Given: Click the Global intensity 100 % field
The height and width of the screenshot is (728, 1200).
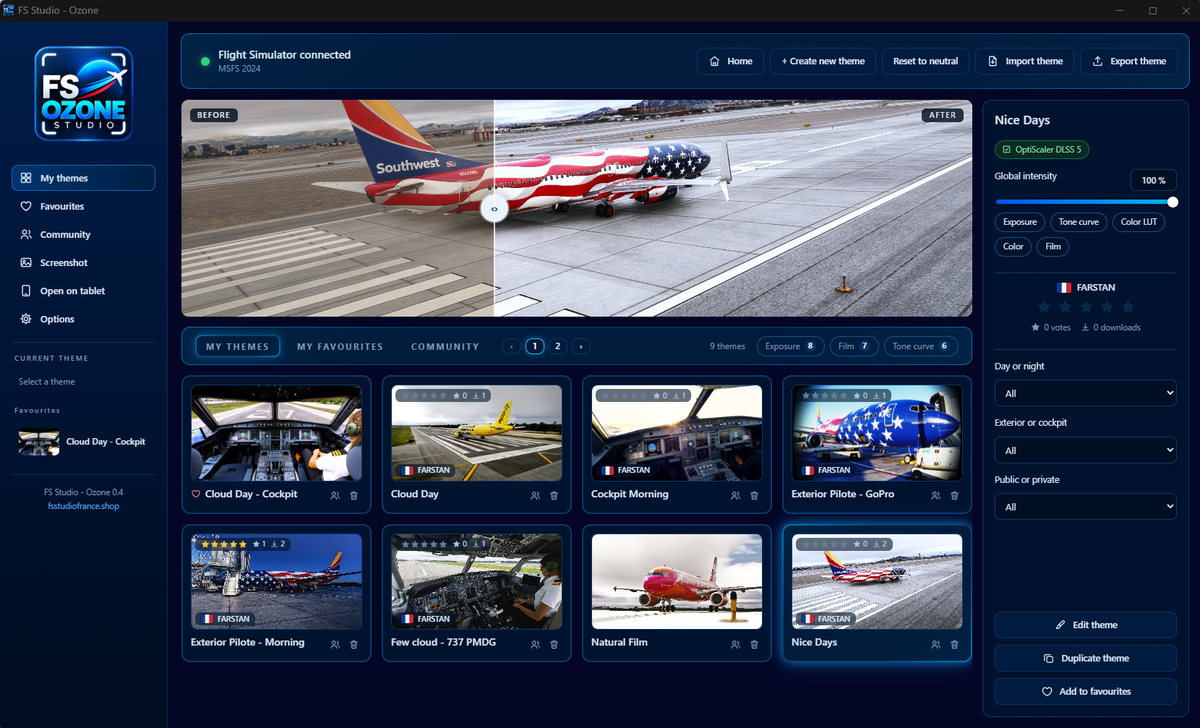Looking at the screenshot, I should (1153, 180).
